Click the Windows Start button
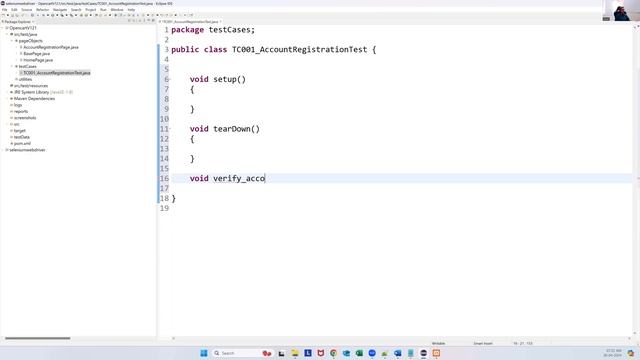The height and width of the screenshot is (360, 640). pyautogui.click(x=204, y=353)
